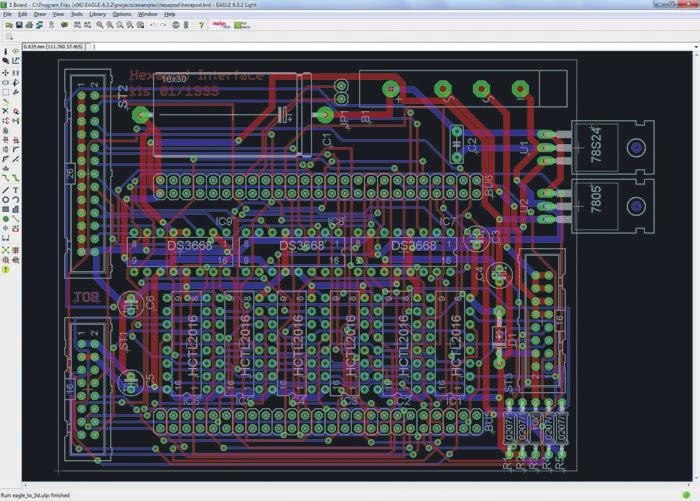
Task: Select the Mark tool
Action: [16, 60]
